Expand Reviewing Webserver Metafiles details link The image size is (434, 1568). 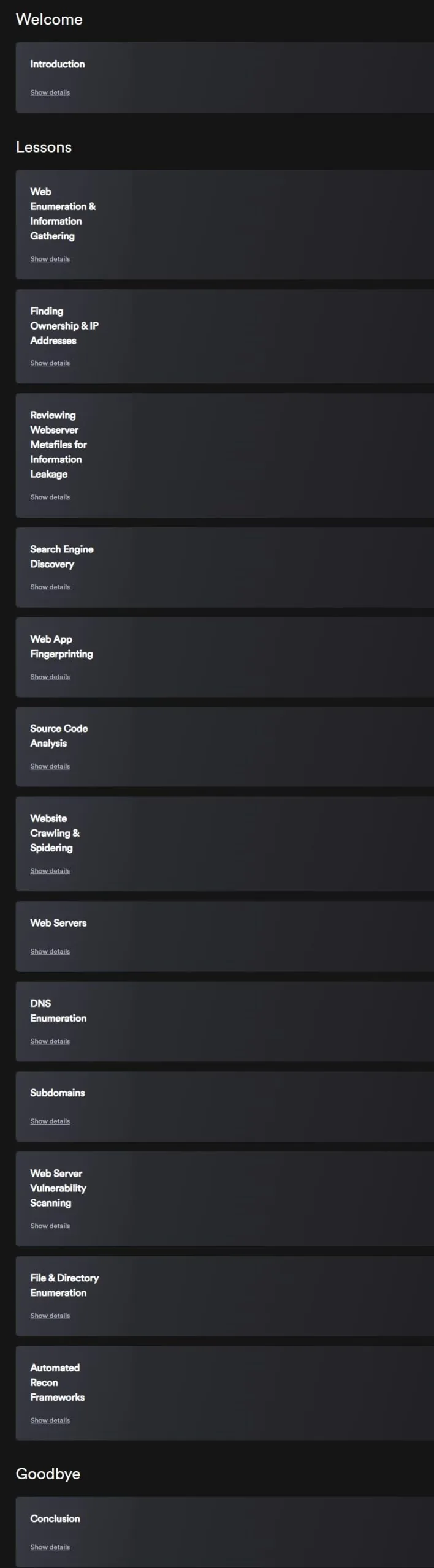50,497
